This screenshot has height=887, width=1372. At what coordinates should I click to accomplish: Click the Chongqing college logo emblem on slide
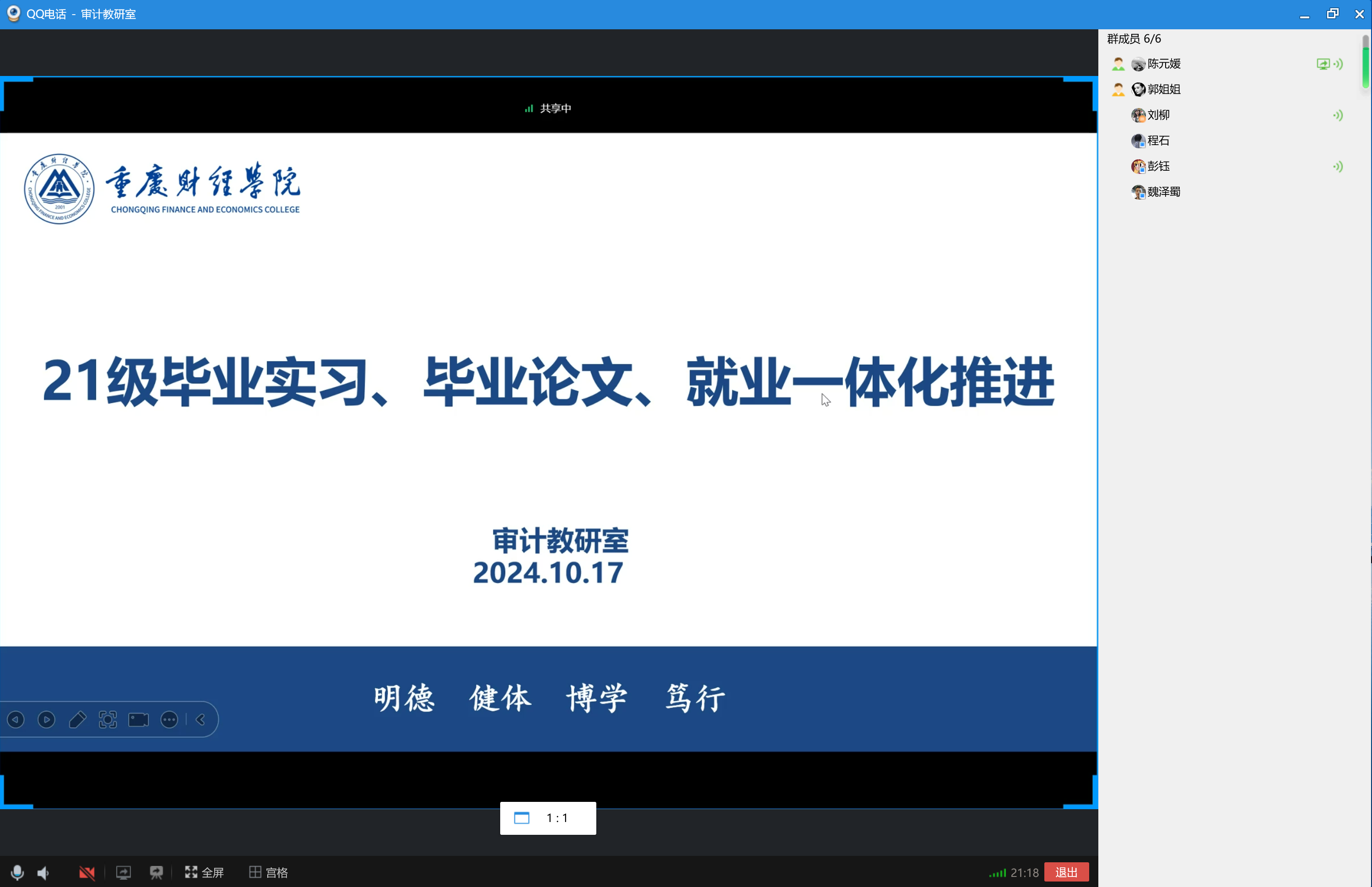point(59,189)
